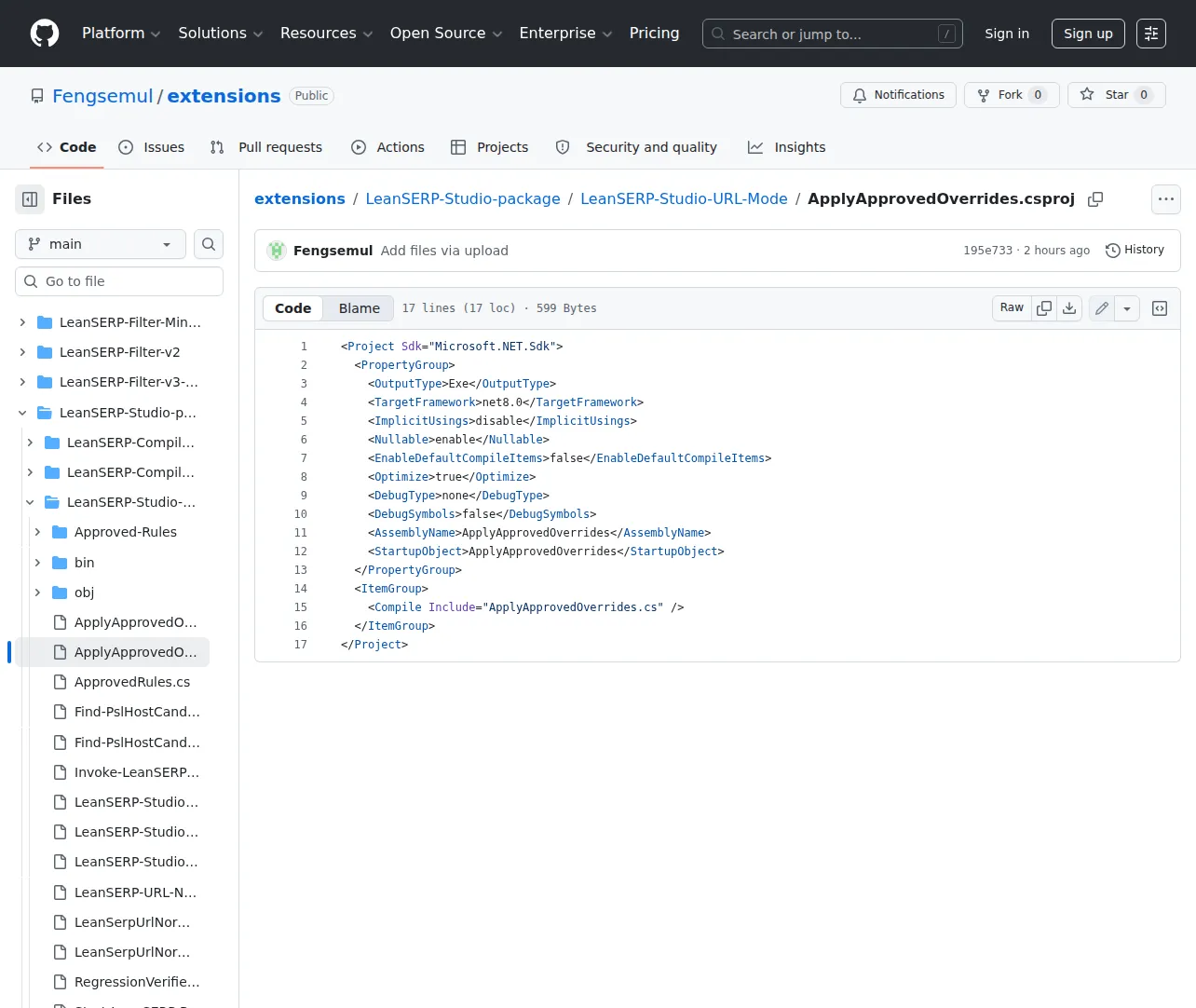1196x1008 pixels.
Task: Open the bin folder icon
Action: [x=60, y=563]
